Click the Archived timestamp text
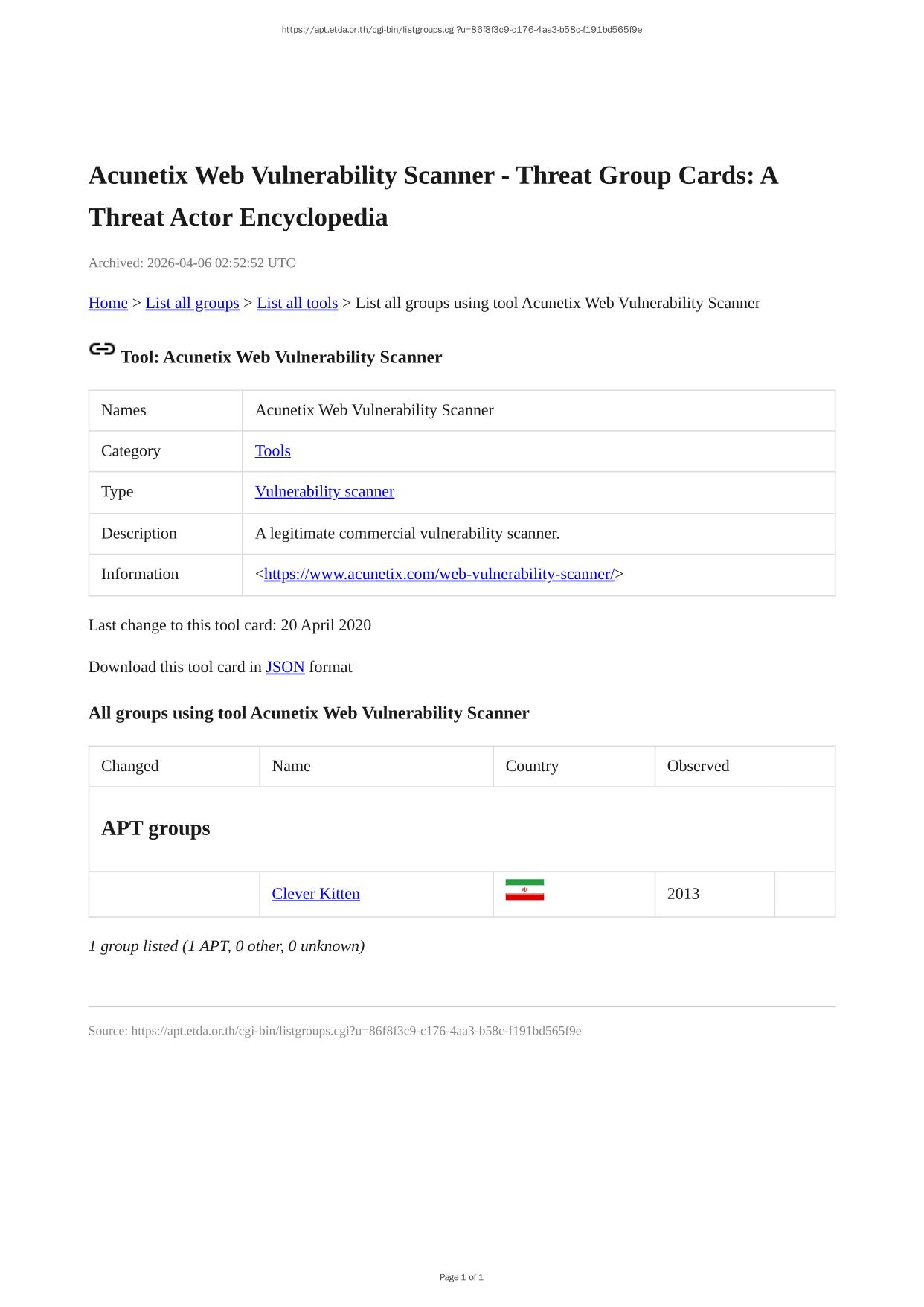The image size is (924, 1307). pos(192,263)
